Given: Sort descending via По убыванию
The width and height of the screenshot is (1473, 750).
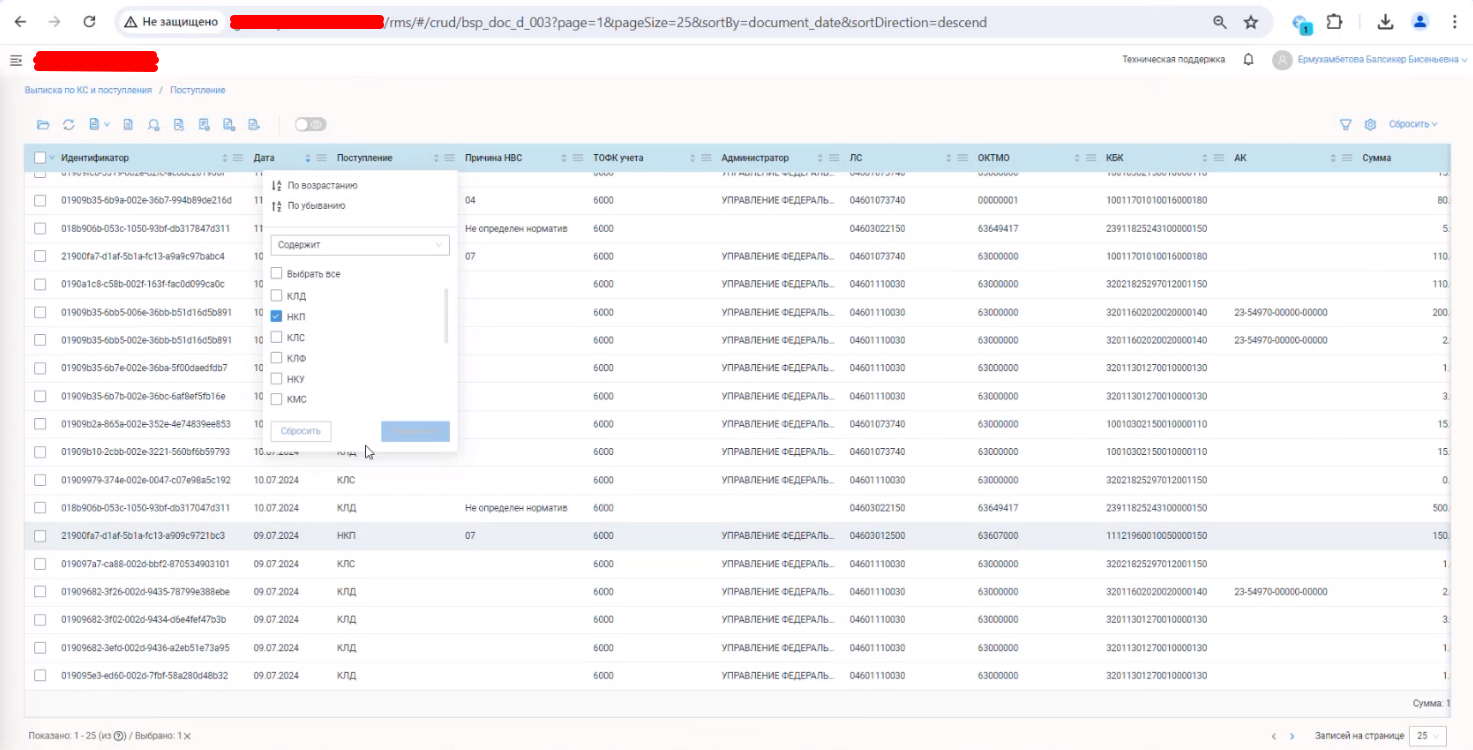Looking at the screenshot, I should 309,206.
